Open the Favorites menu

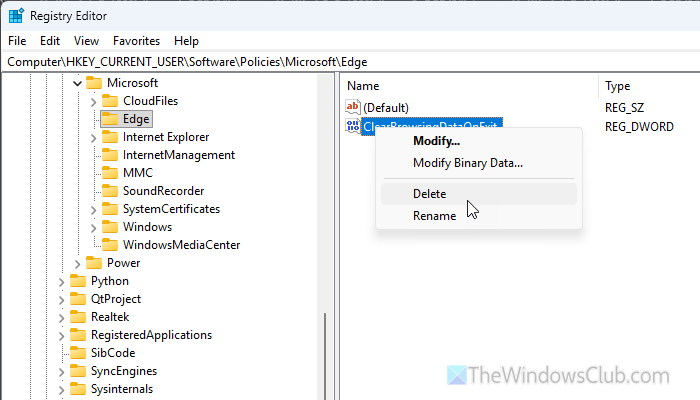tap(136, 41)
